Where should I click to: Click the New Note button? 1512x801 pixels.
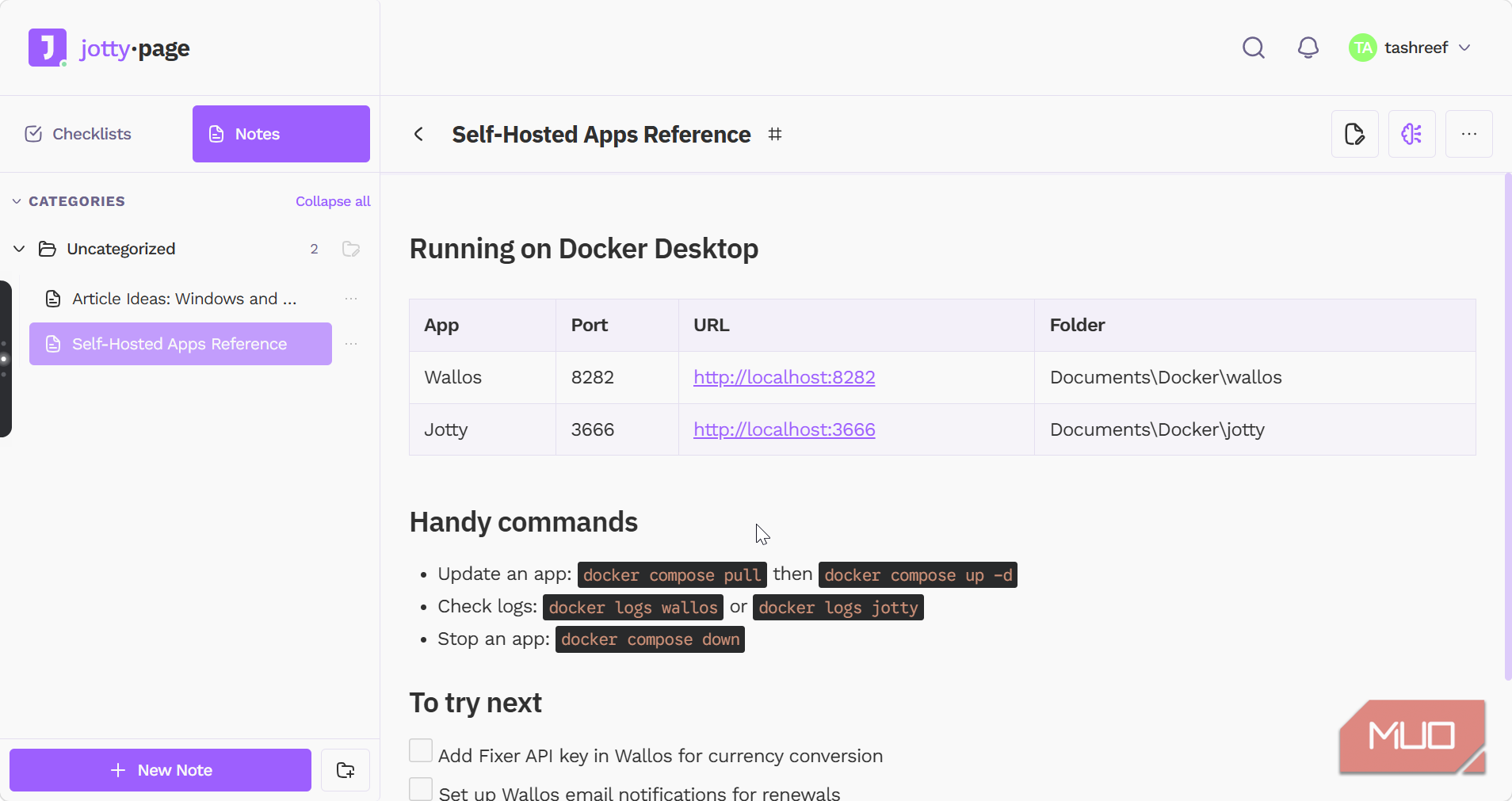(160, 770)
